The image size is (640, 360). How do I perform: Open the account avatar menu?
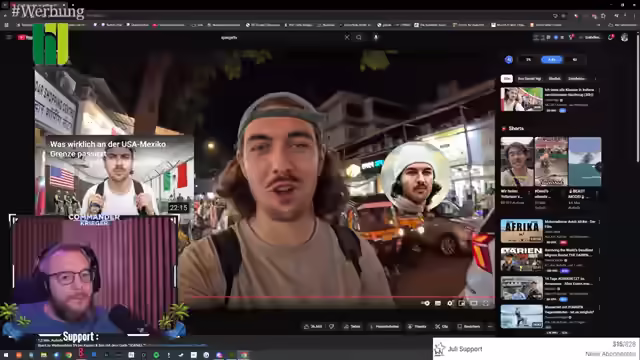click(x=624, y=37)
